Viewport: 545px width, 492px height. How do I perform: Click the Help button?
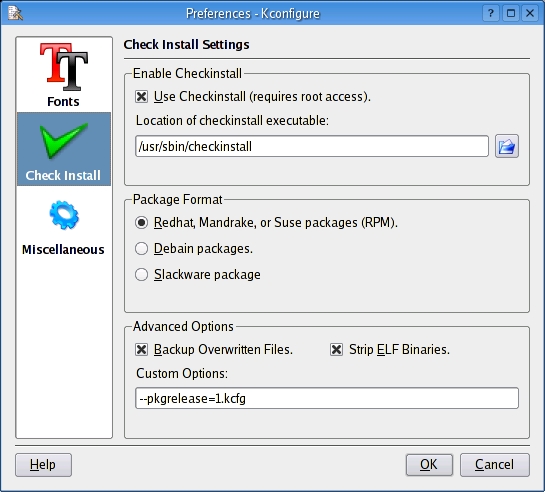coord(43,465)
